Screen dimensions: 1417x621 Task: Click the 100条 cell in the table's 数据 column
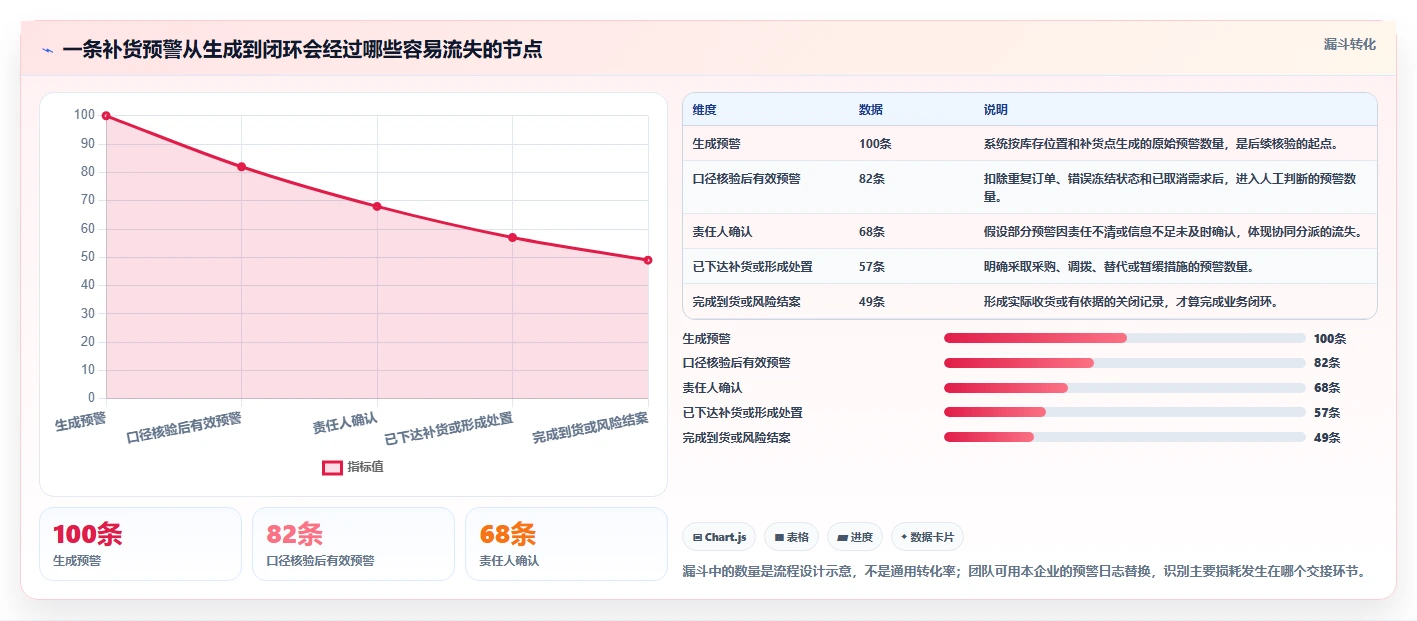coord(875,144)
